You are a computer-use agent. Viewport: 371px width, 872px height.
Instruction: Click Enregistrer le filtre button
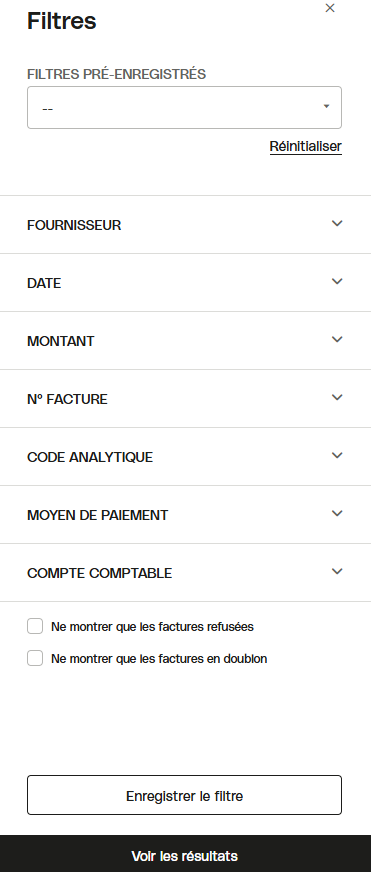click(184, 795)
